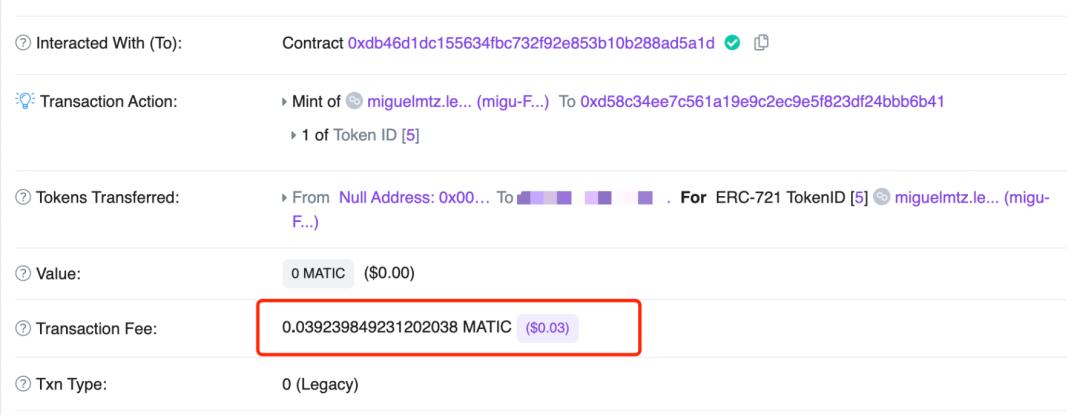Click token logo icon before miguelmtz.le in Mint row
The height and width of the screenshot is (415, 1080).
point(354,101)
